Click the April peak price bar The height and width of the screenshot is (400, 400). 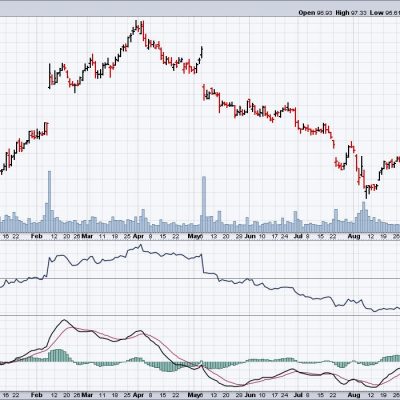pyautogui.click(x=136, y=27)
